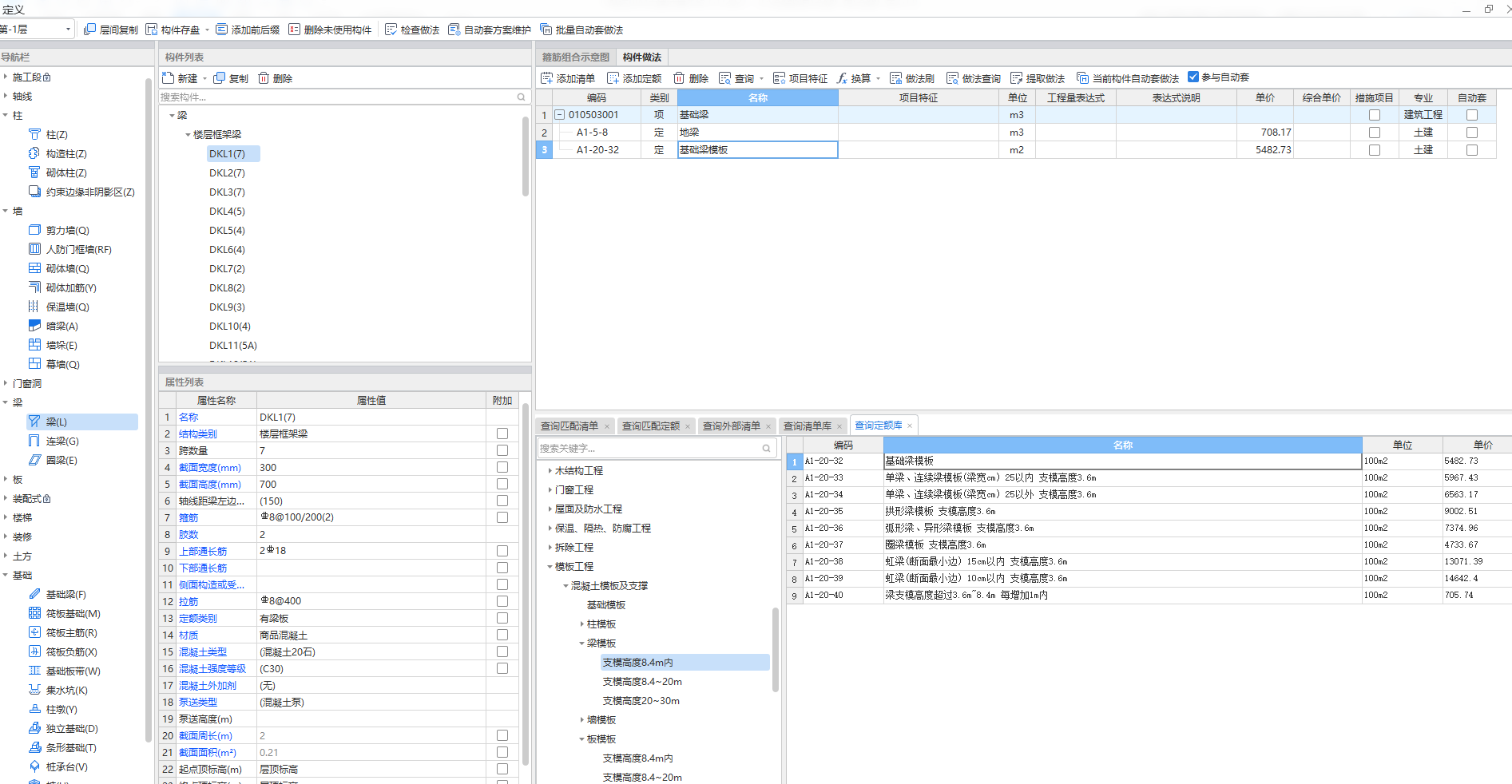1512x784 pixels.
Task: Click 搜索关键字 search field
Action: tap(657, 448)
